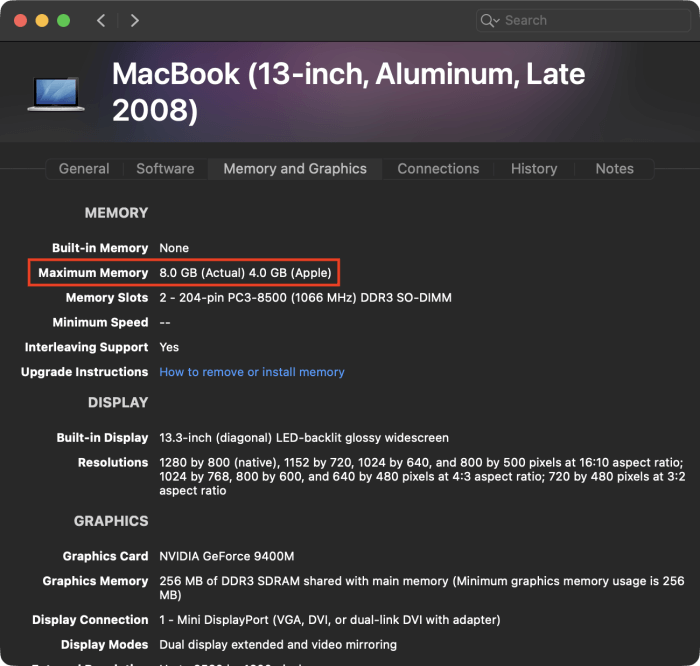Select the Built-in Memory label
This screenshot has width=700, height=666.
[x=100, y=248]
